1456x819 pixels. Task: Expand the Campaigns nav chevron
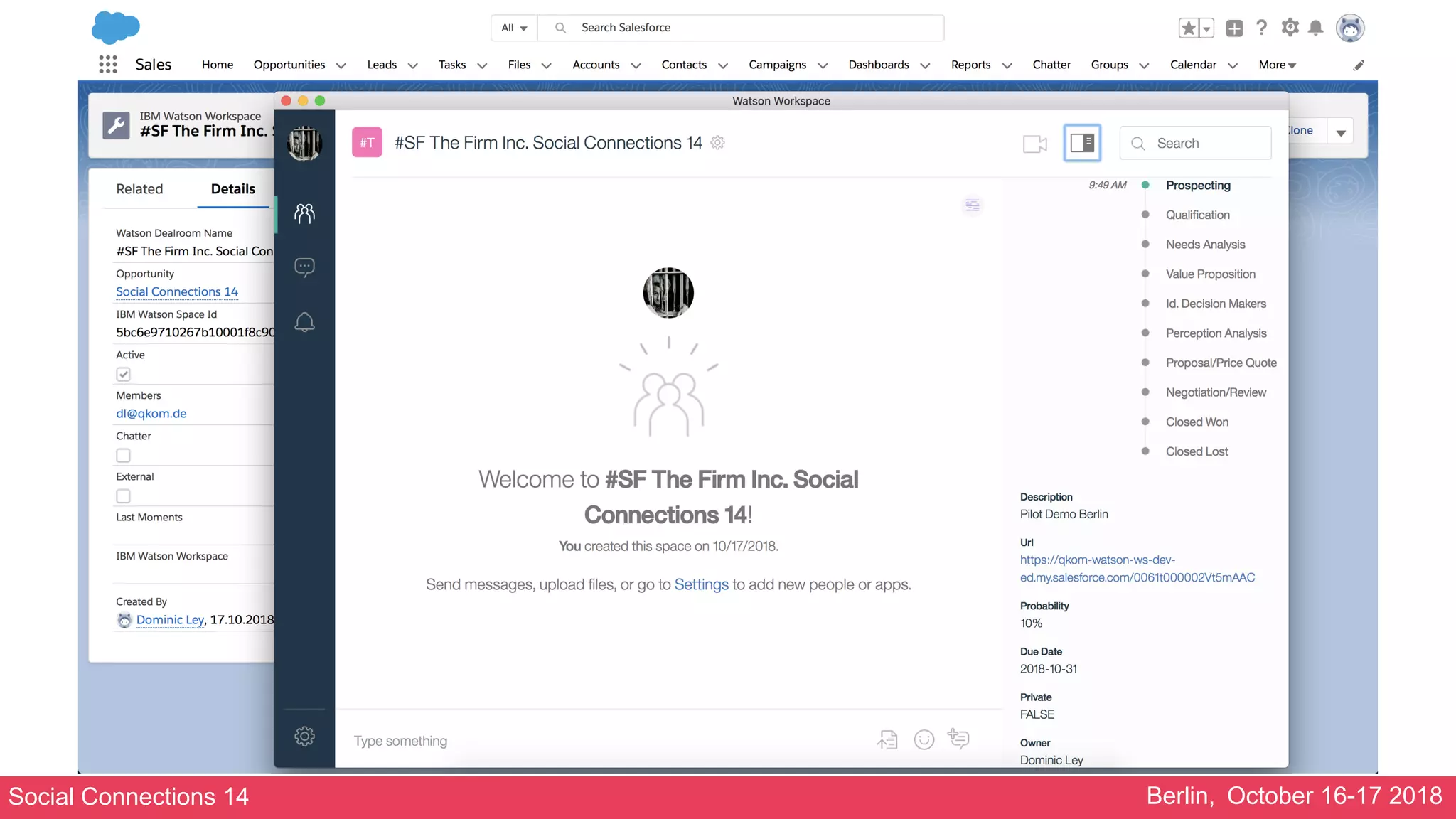click(823, 65)
